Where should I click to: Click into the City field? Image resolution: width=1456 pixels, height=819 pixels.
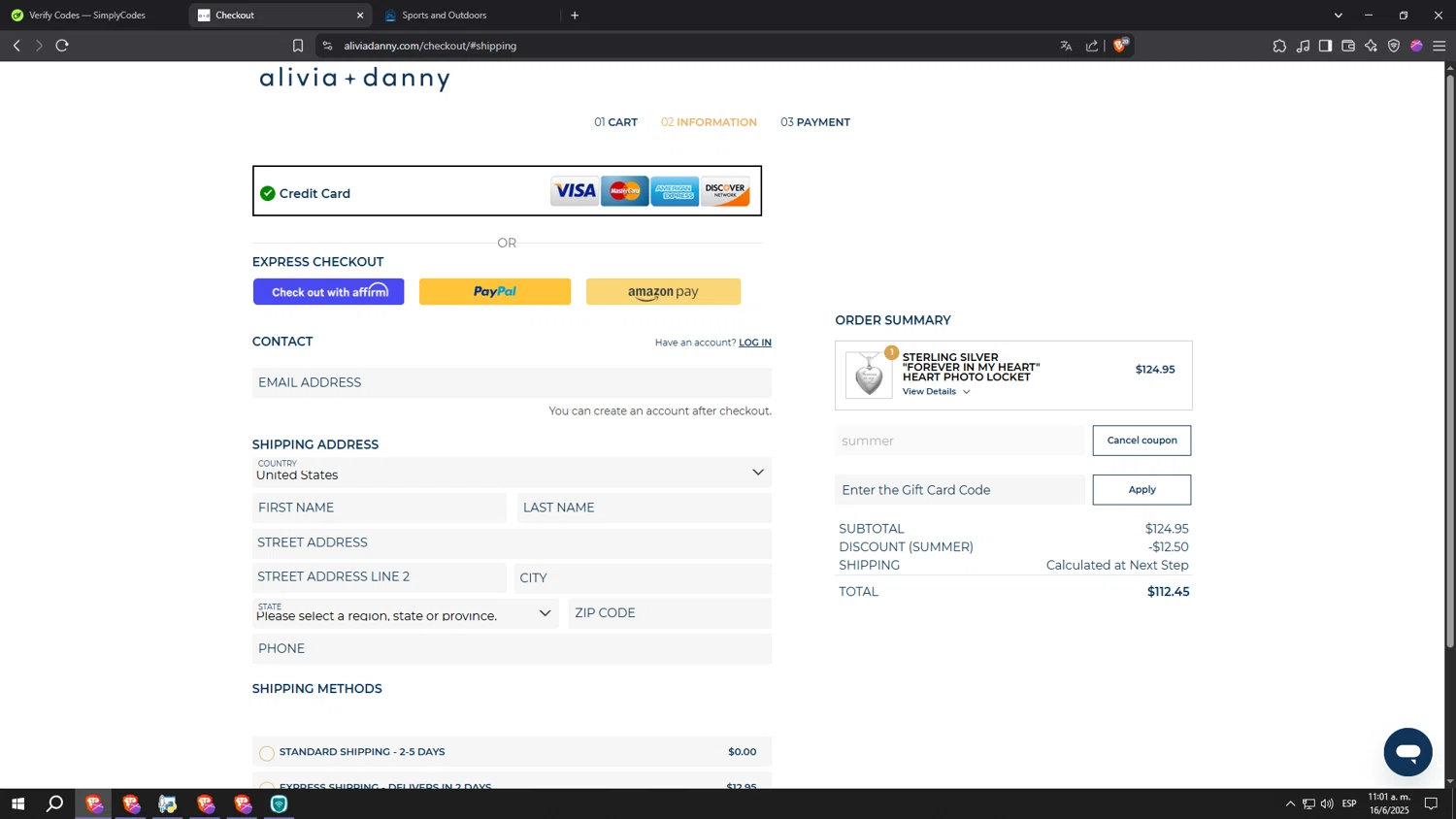(x=643, y=578)
